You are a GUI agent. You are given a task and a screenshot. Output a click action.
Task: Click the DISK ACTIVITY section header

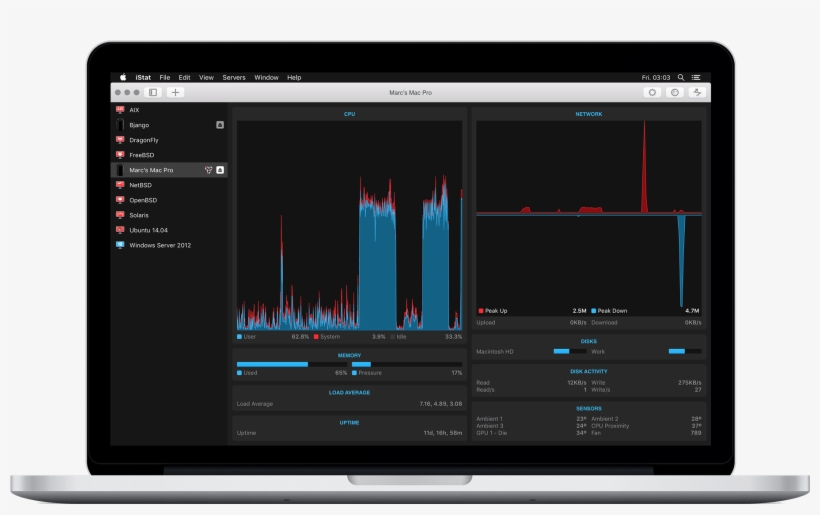(x=589, y=372)
